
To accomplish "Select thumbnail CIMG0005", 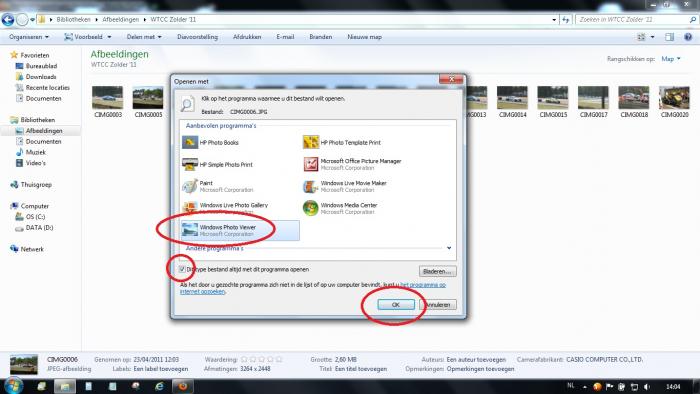I will (148, 102).
